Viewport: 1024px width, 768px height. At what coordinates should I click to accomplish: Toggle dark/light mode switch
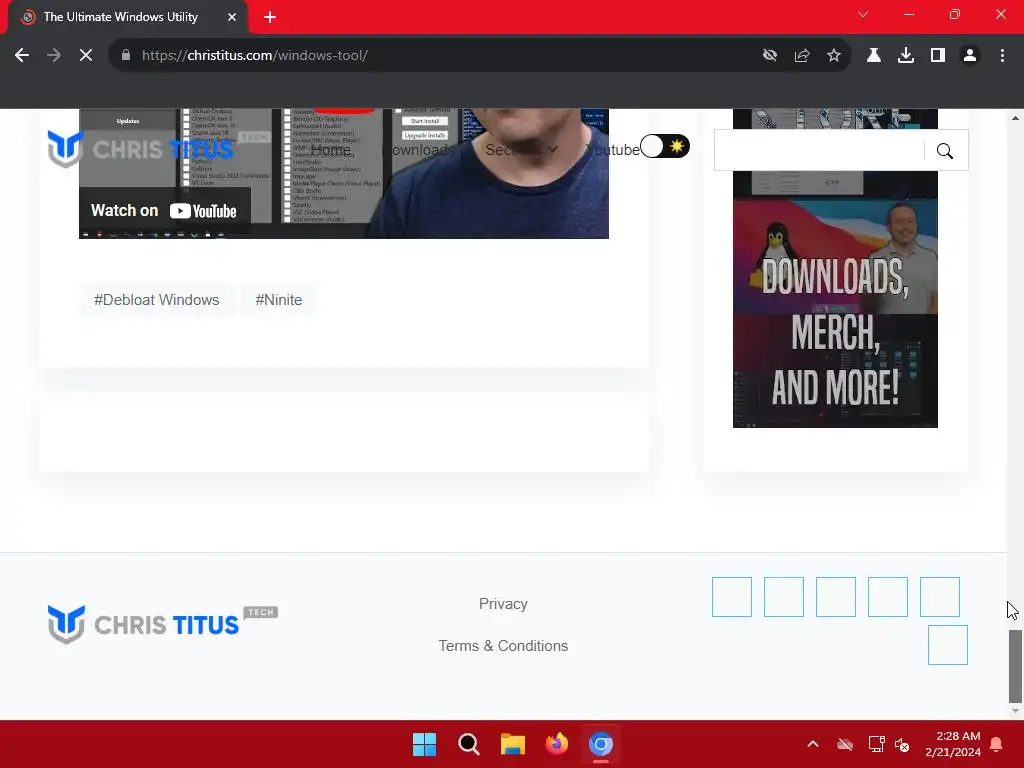coord(665,146)
